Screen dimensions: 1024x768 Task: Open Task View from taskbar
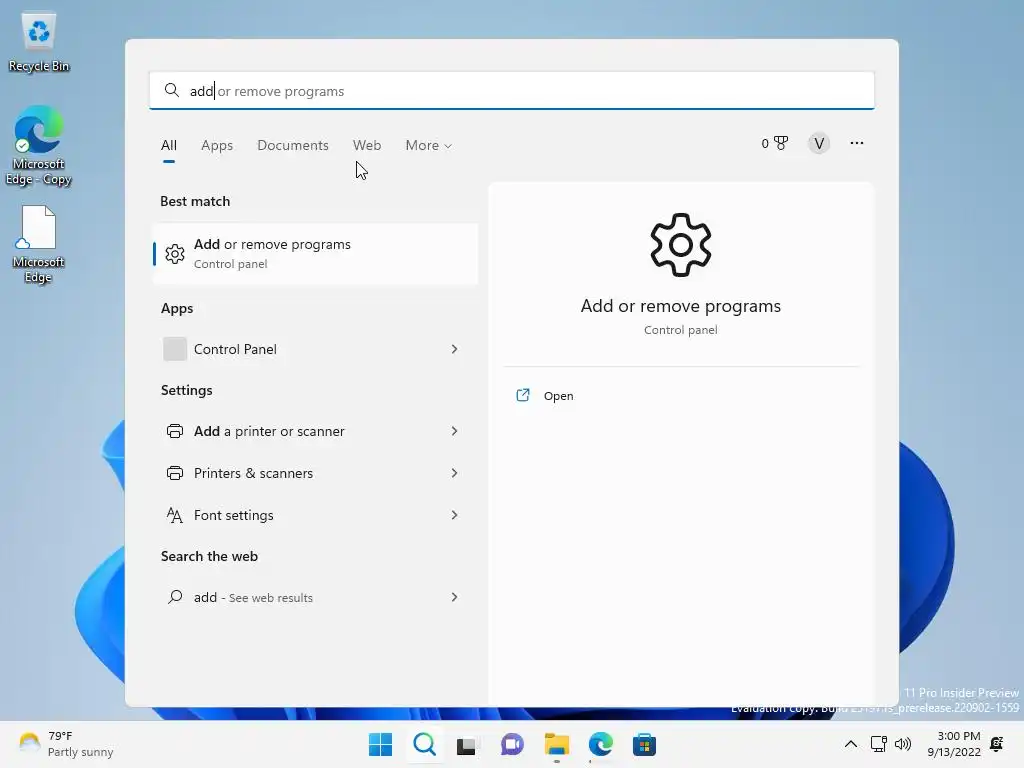(x=466, y=745)
